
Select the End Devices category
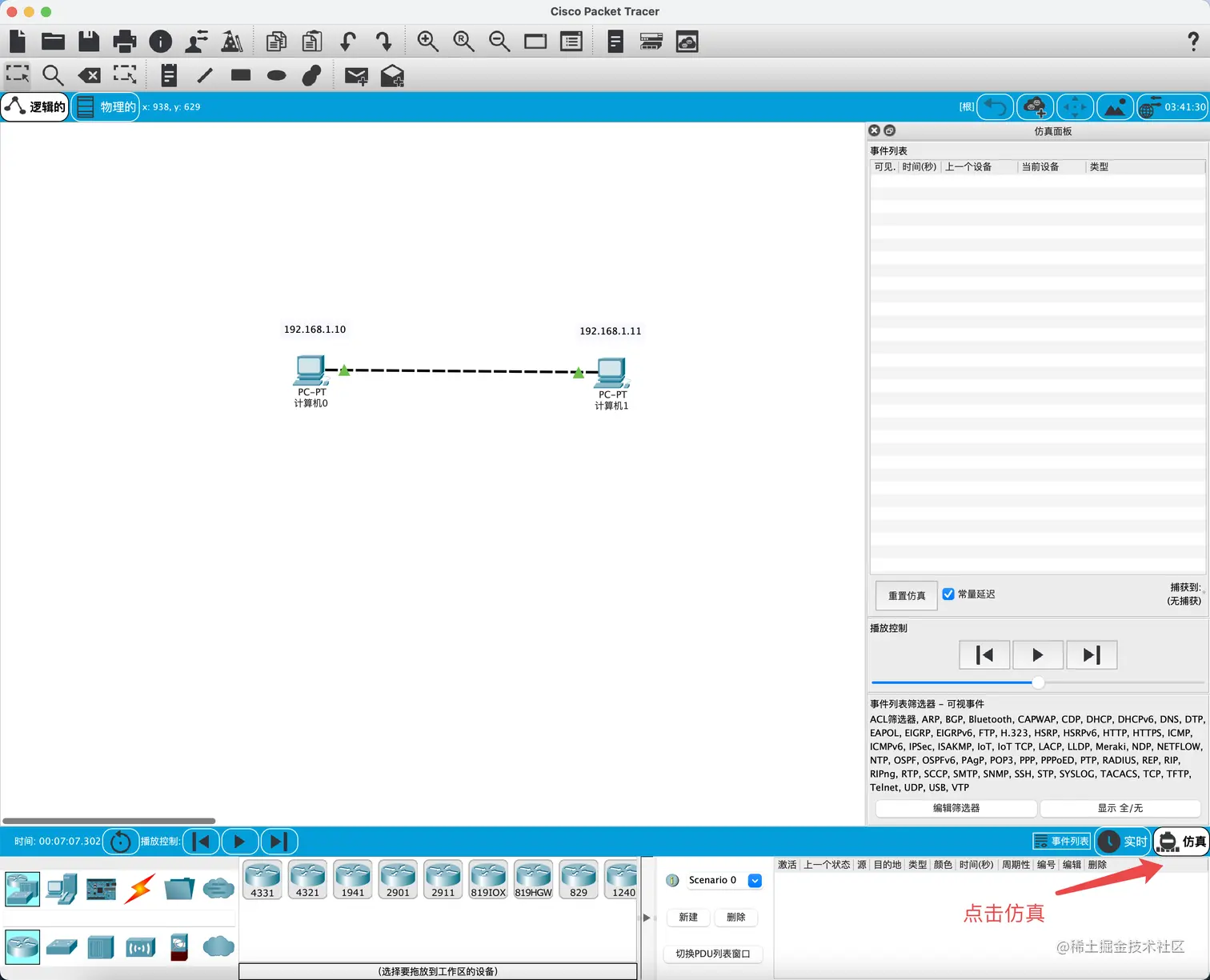tap(62, 888)
